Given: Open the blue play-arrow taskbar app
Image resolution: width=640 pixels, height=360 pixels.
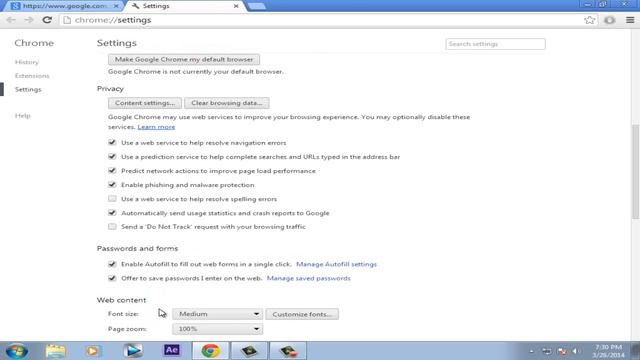Looking at the screenshot, I should coord(133,351).
